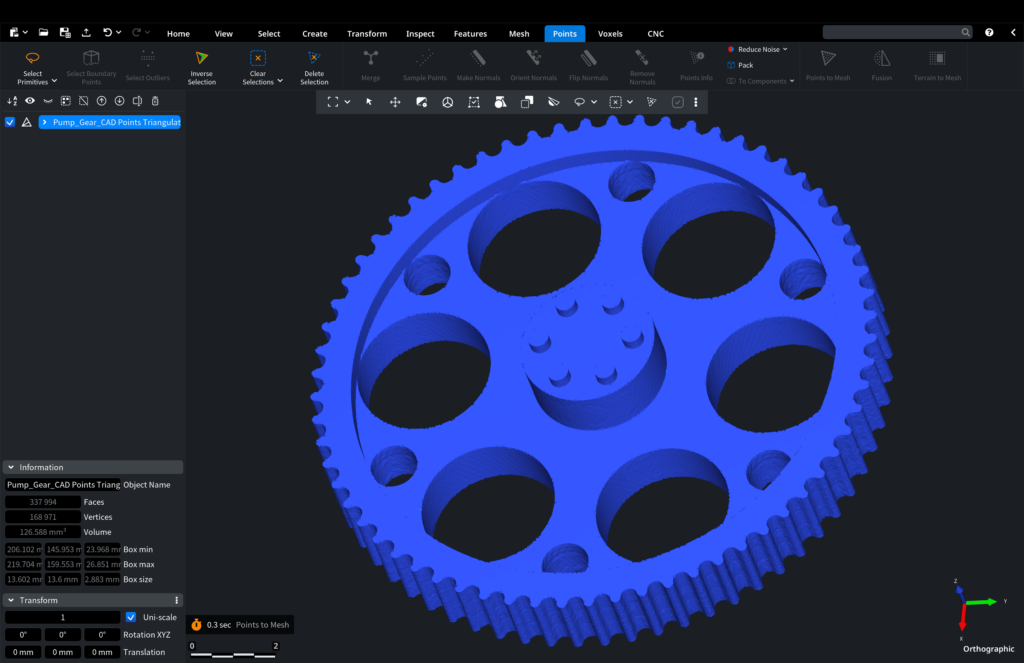Select the arrow pointer tool in viewport toolbar
Viewport: 1024px width, 663px height.
coord(369,102)
